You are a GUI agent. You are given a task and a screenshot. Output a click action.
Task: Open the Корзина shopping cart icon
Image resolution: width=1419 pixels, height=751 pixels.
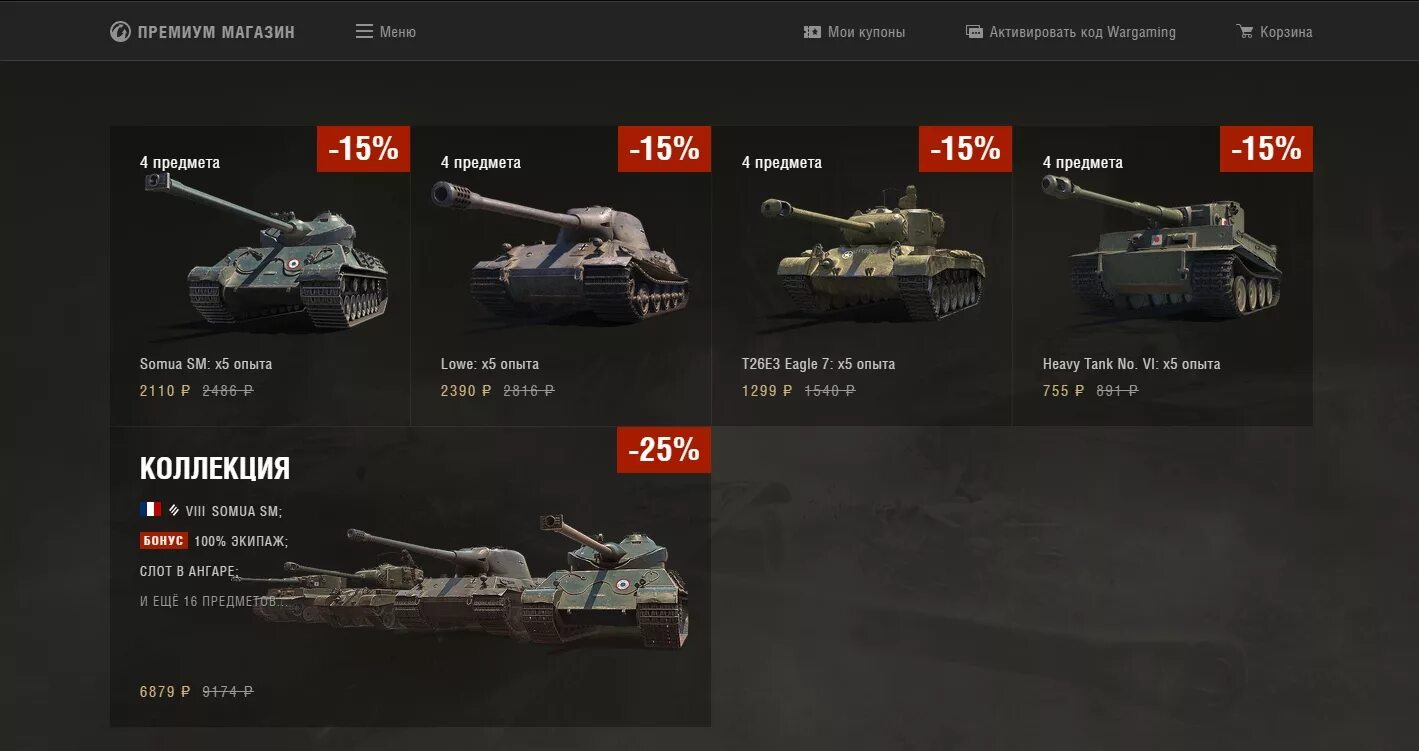click(1245, 32)
